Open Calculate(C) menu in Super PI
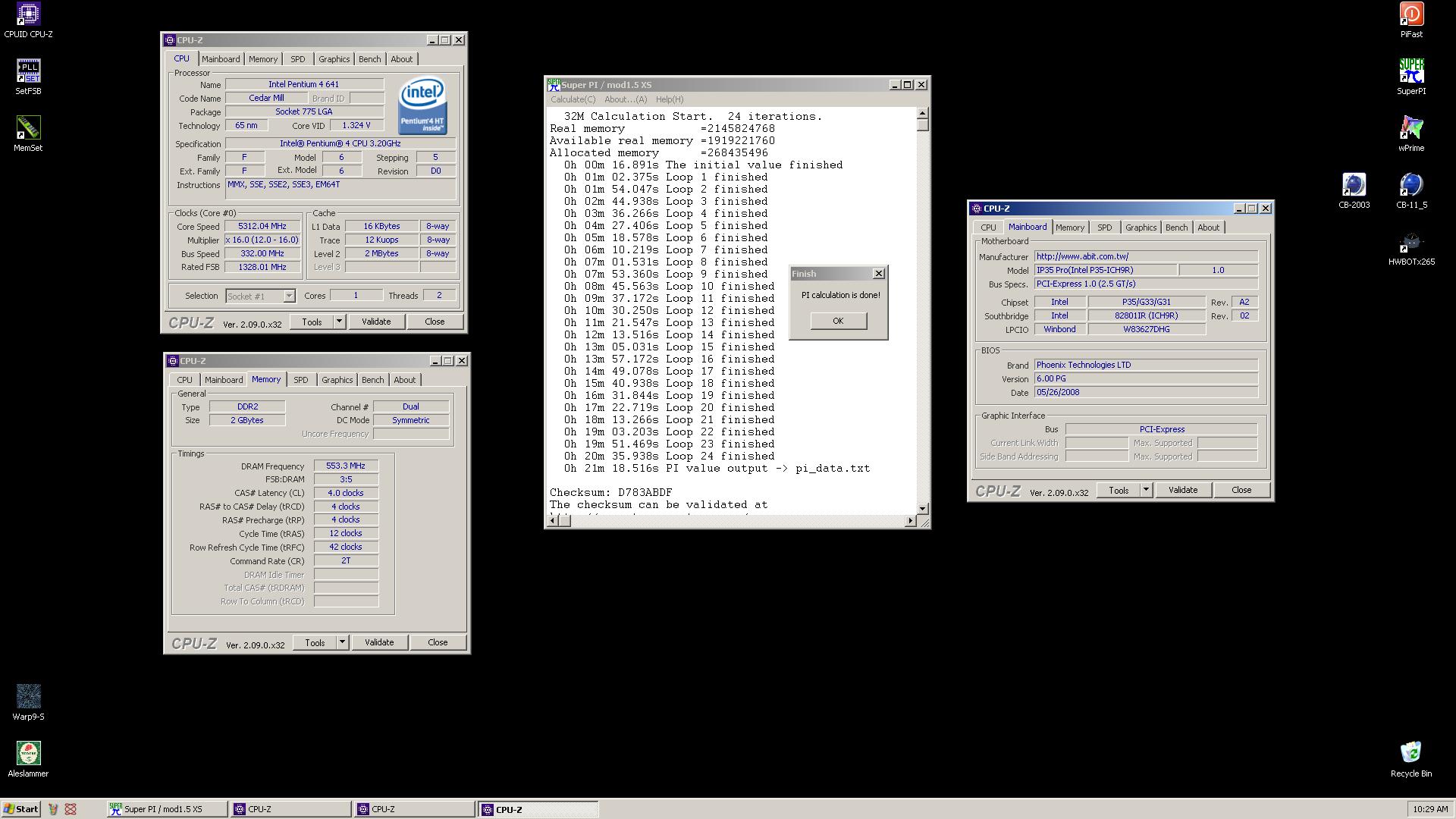Viewport: 1456px width, 819px height. pyautogui.click(x=573, y=99)
